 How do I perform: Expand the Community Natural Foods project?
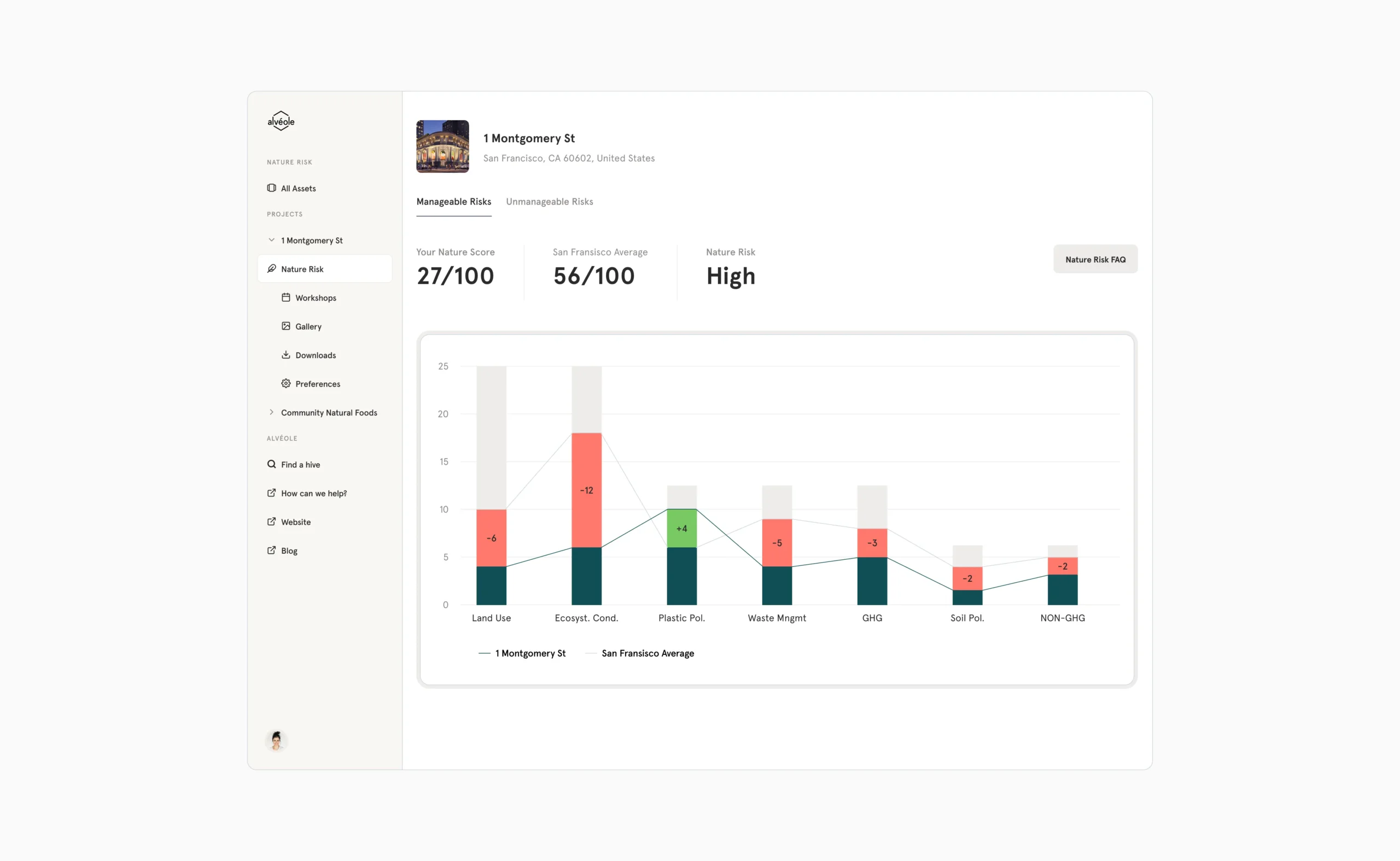pos(272,412)
